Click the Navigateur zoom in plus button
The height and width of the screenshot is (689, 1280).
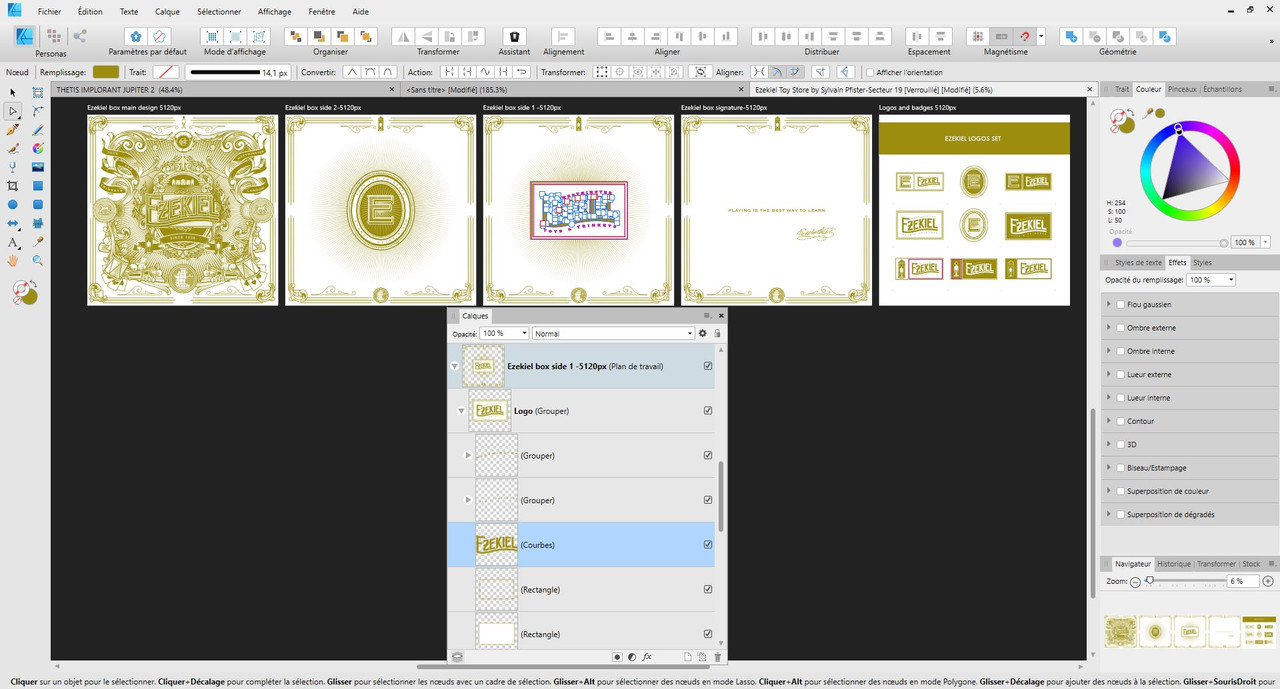click(1268, 581)
